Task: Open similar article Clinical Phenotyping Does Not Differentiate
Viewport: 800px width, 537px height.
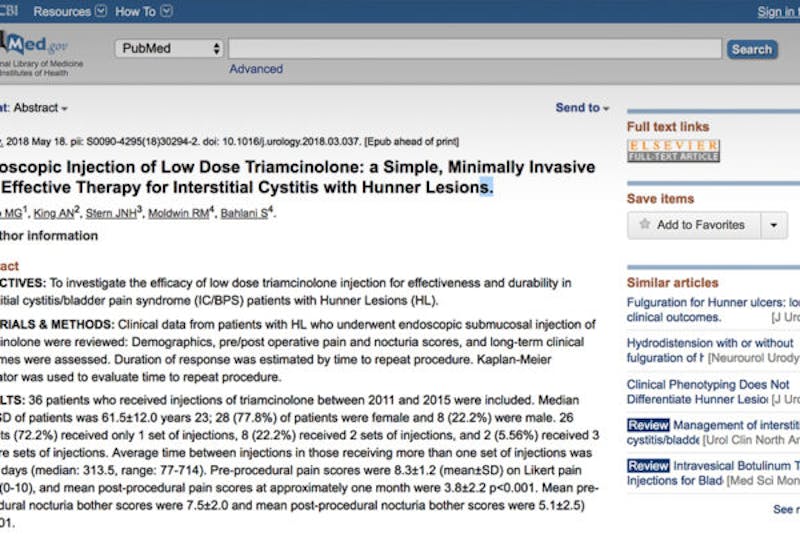Action: (708, 392)
